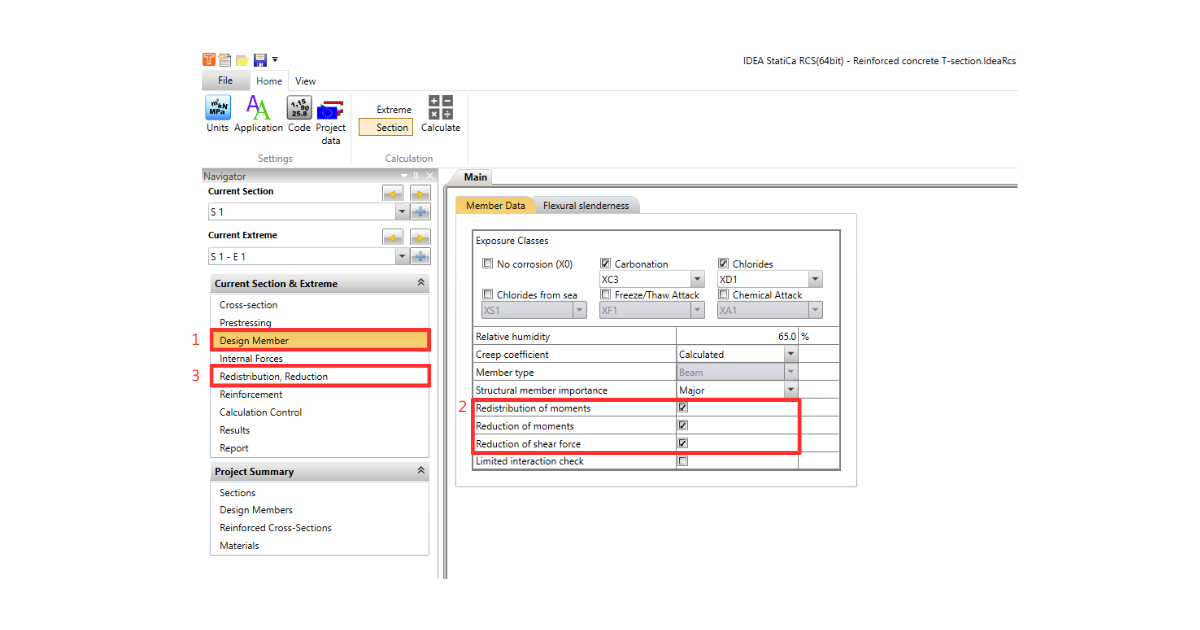Open Structural member importance dropdown
Image resolution: width=1200 pixels, height=630 pixels.
click(790, 390)
